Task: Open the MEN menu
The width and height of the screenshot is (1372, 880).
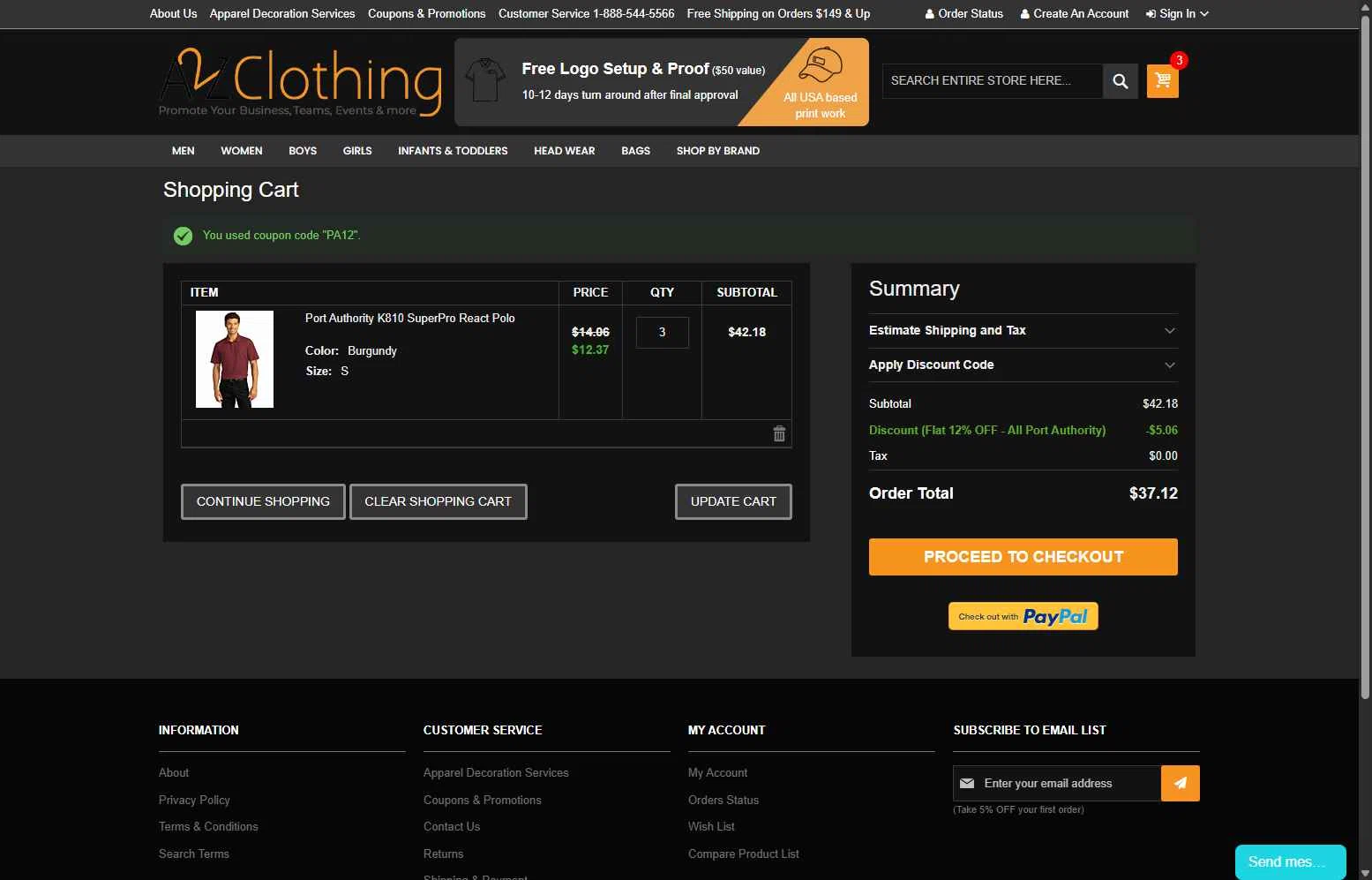Action: [184, 151]
